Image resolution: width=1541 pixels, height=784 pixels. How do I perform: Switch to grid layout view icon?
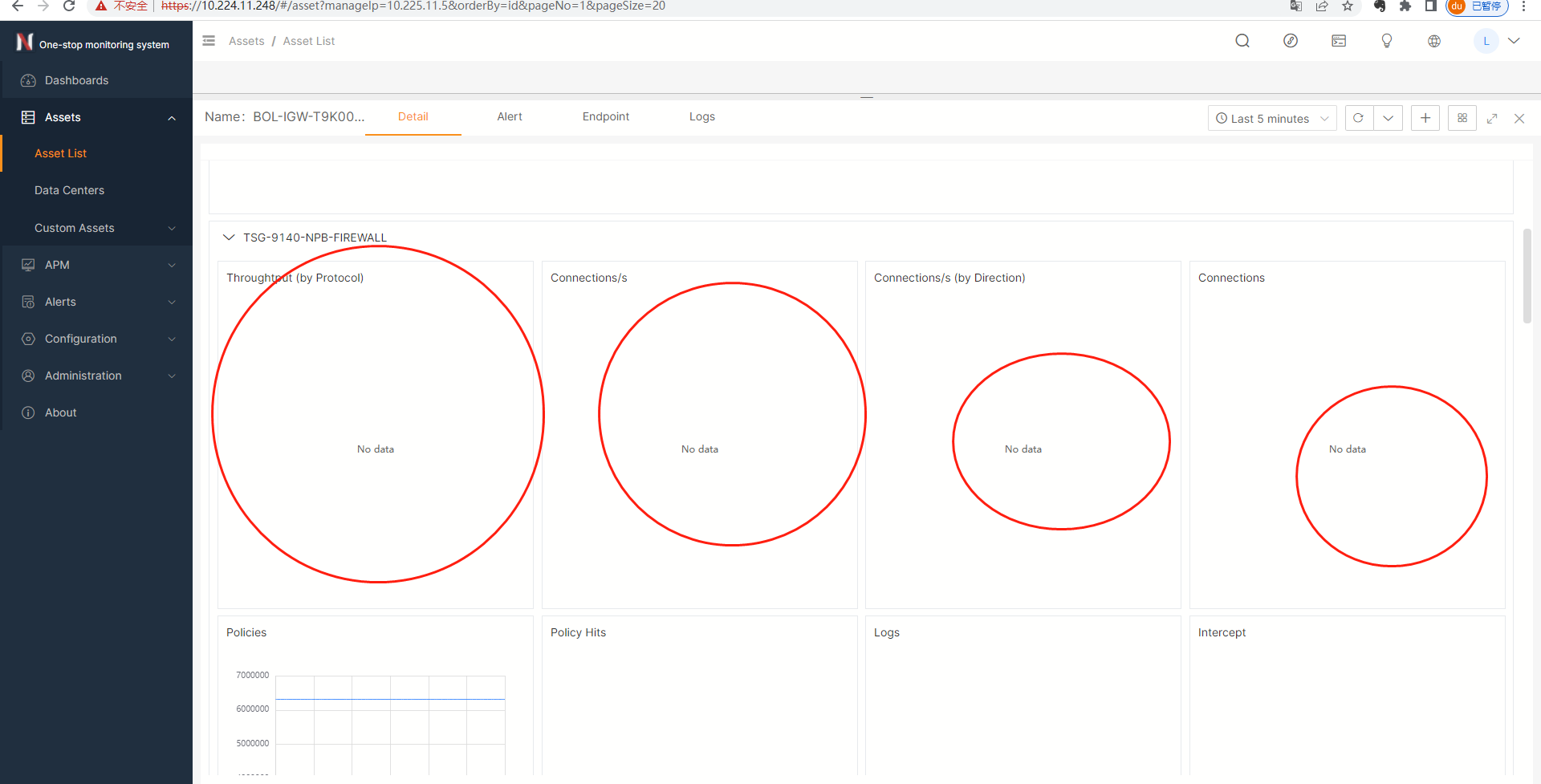(x=1462, y=118)
